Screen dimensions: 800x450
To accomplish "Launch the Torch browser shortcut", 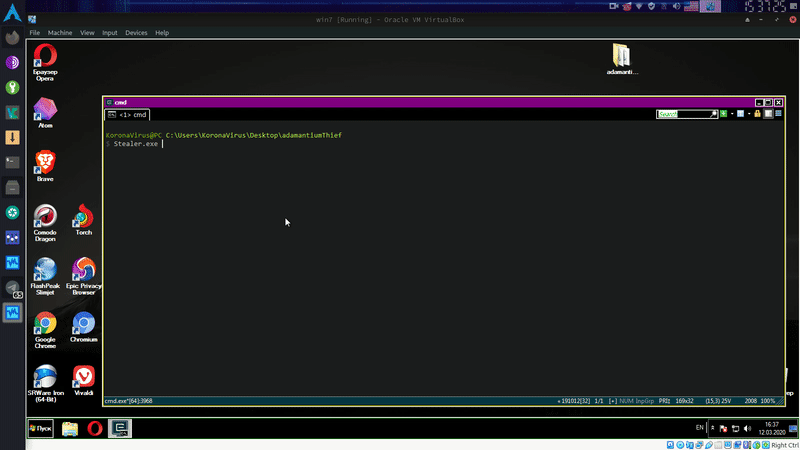I will tap(84, 219).
